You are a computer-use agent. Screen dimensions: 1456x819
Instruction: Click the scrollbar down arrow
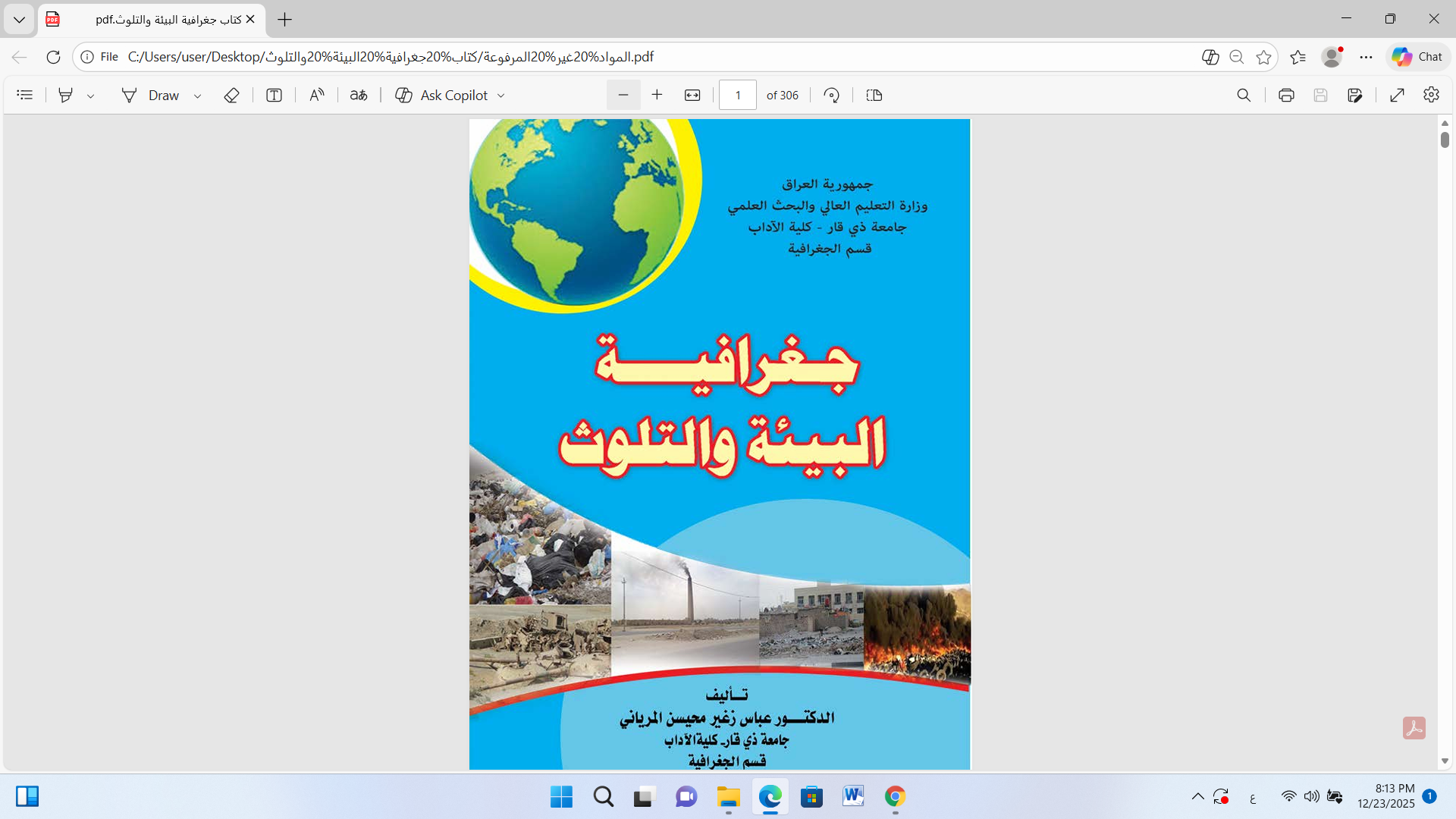pos(1445,761)
